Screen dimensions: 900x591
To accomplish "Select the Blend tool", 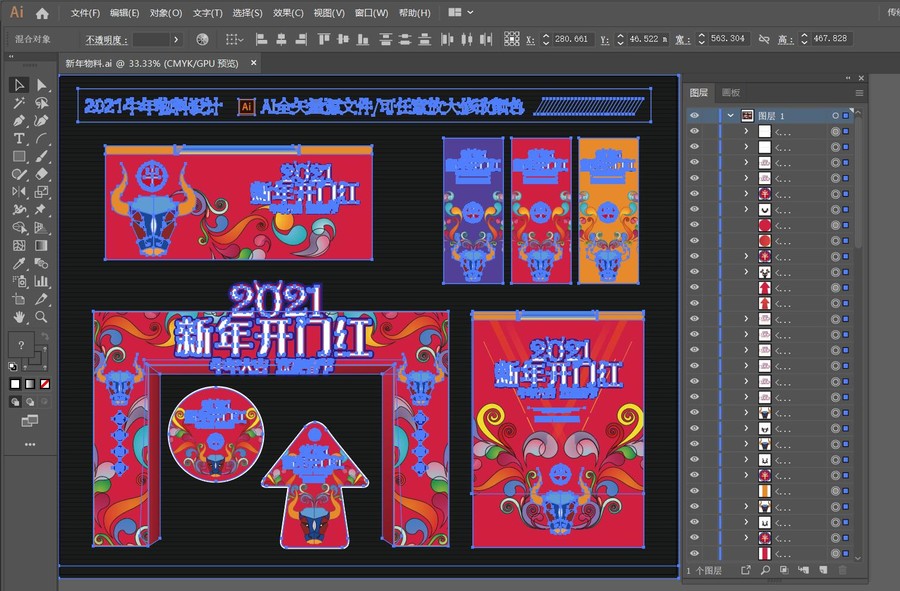I will 41,263.
